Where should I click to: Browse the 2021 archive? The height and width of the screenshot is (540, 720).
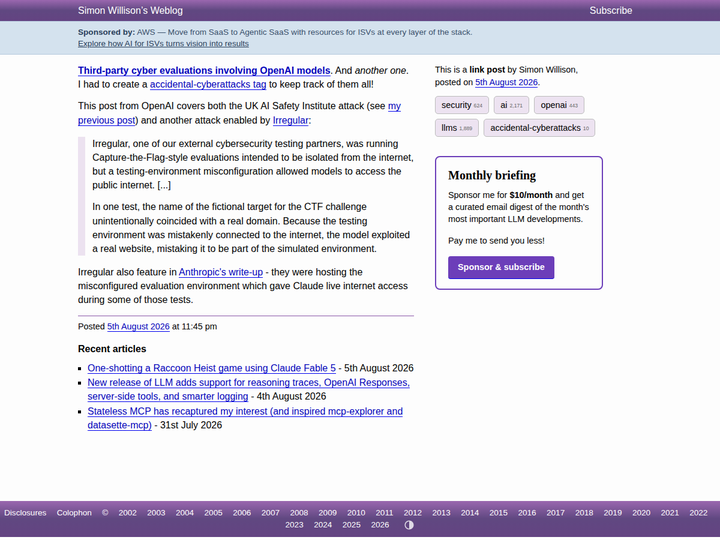[669, 513]
